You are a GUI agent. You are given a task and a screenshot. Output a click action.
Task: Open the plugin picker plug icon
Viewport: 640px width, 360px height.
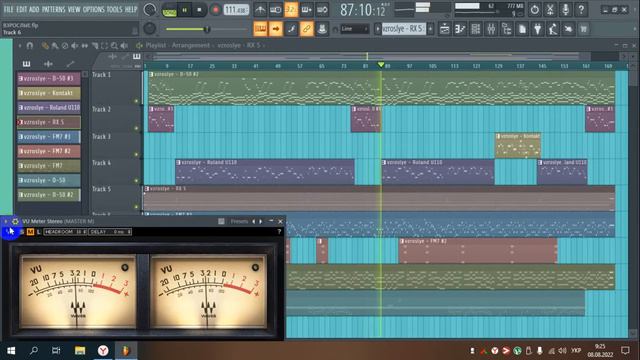click(x=538, y=29)
